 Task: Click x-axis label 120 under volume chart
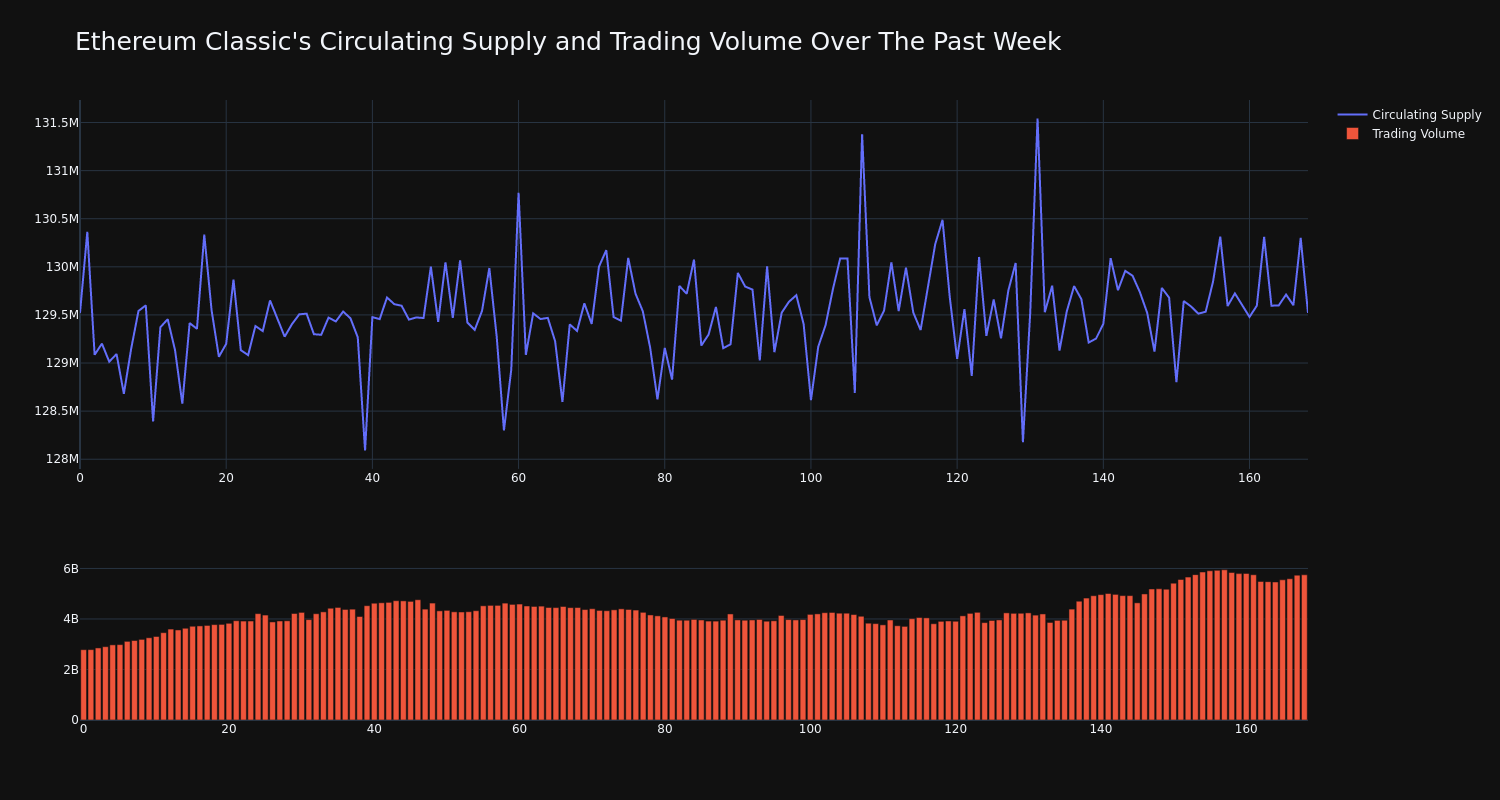click(956, 729)
